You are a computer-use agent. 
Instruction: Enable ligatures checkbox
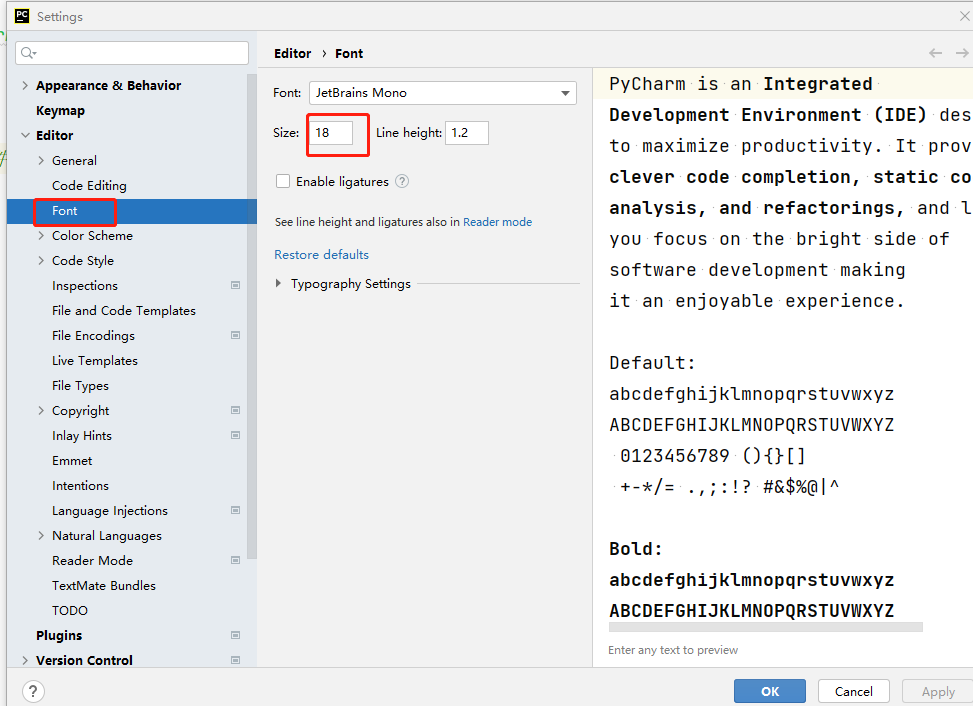283,182
